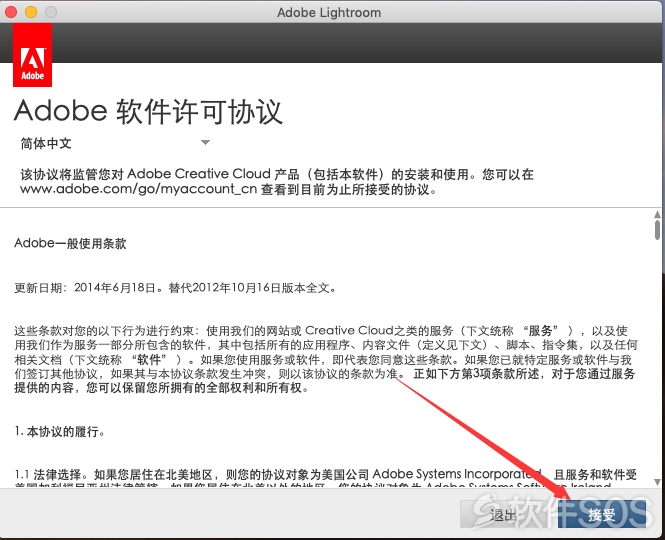Image resolution: width=665 pixels, height=540 pixels.
Task: Click the paragraph starting 1.1 法律选择
Action: click(x=326, y=478)
